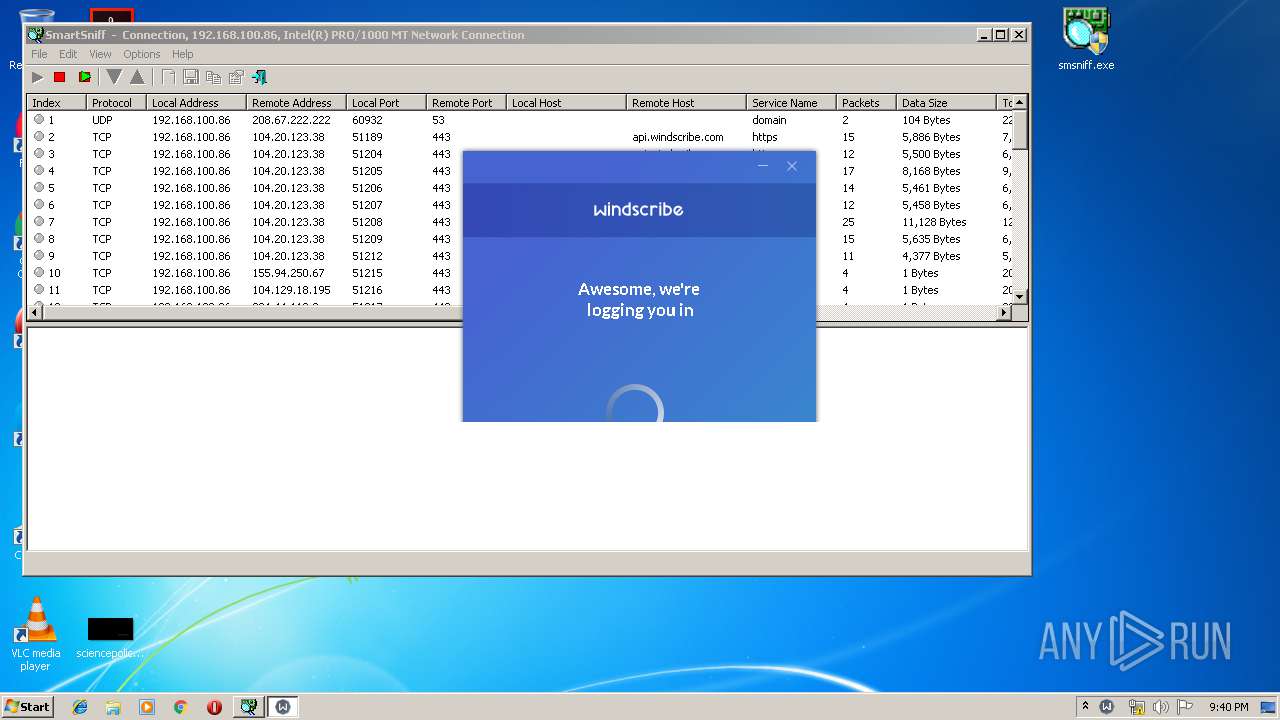Close the Windscribe login window

792,166
